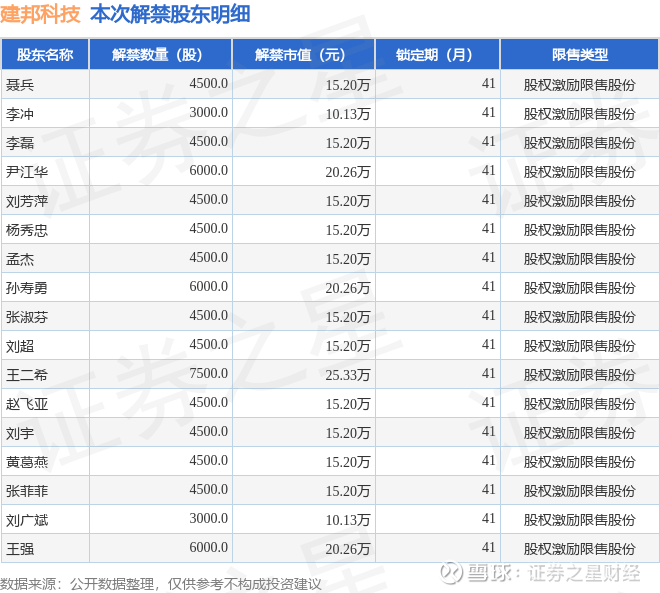Select shareholder name 孟杰
The width and height of the screenshot is (660, 593).
point(20,259)
